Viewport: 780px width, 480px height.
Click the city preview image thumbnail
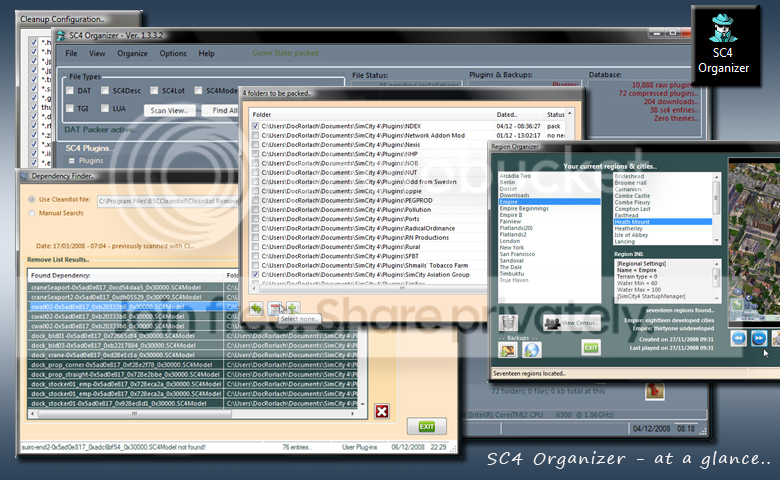[754, 242]
